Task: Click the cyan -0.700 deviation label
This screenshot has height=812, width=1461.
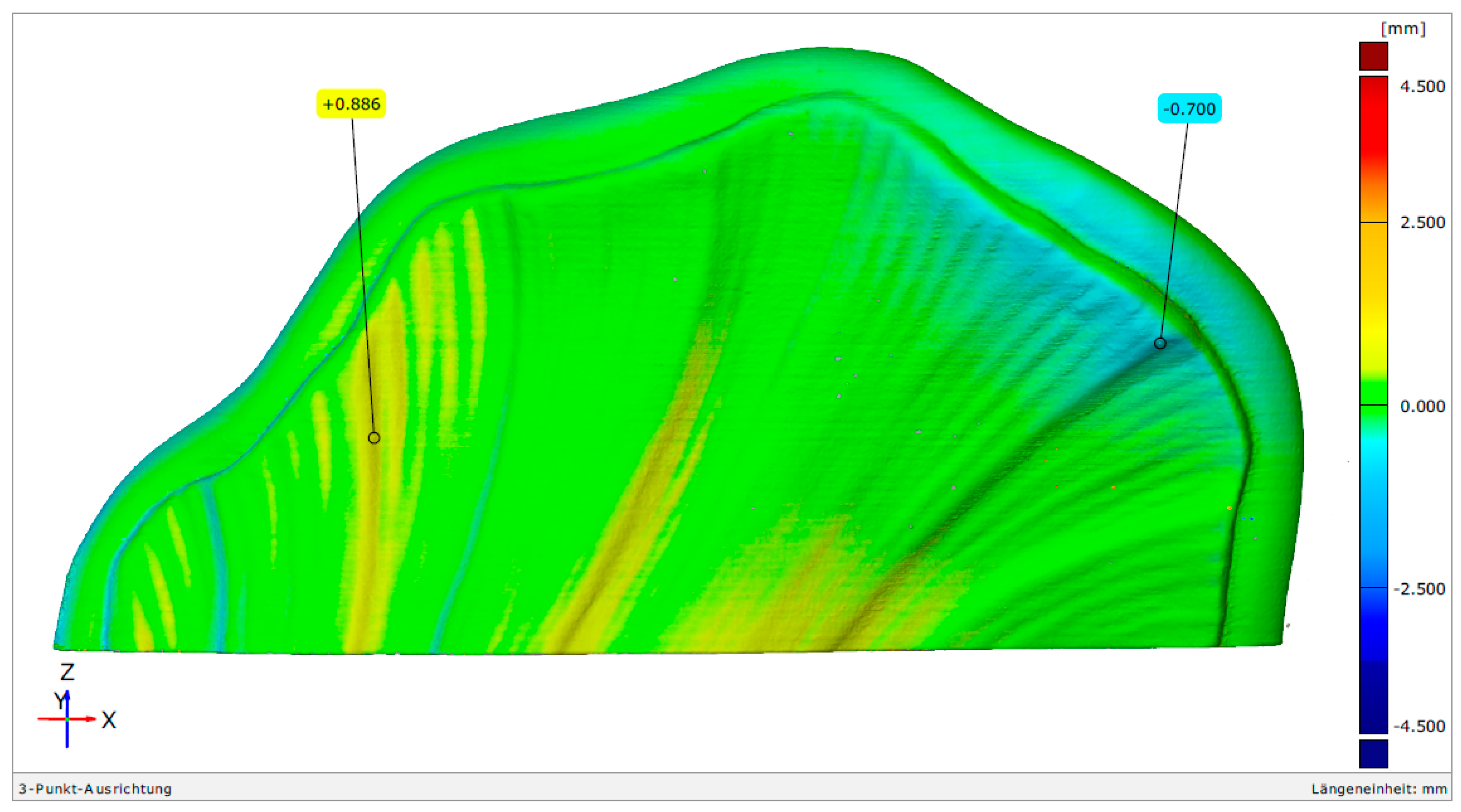Action: 1189,109
